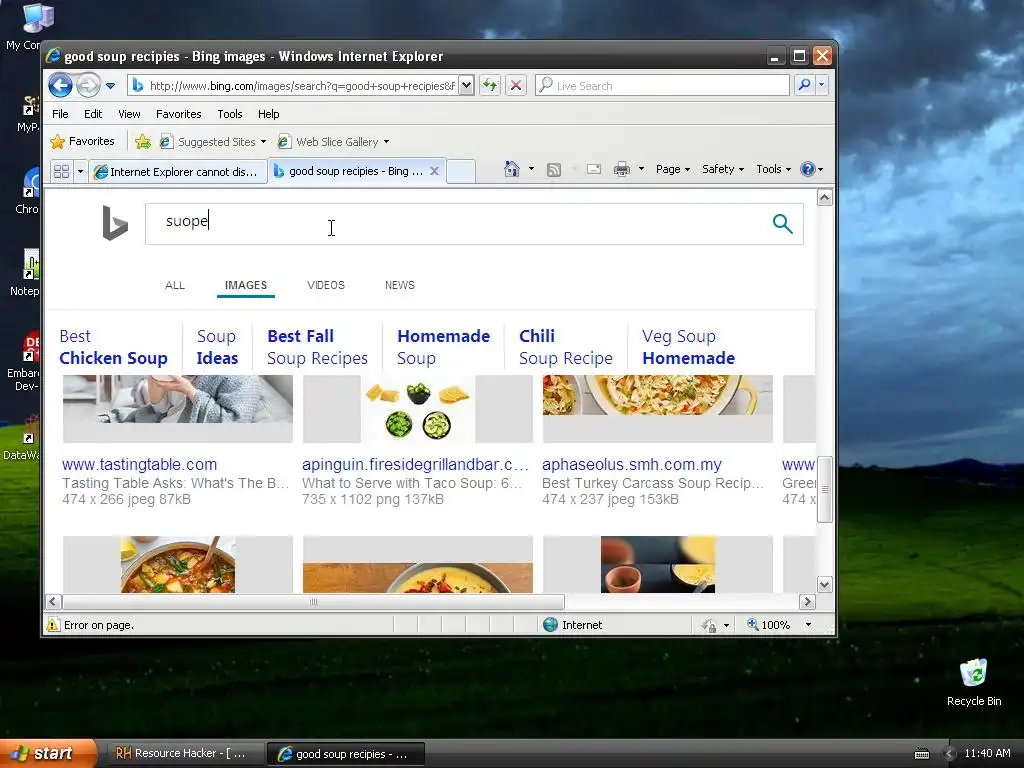Open the File menu
Screen dimensions: 1024x768
(60, 114)
